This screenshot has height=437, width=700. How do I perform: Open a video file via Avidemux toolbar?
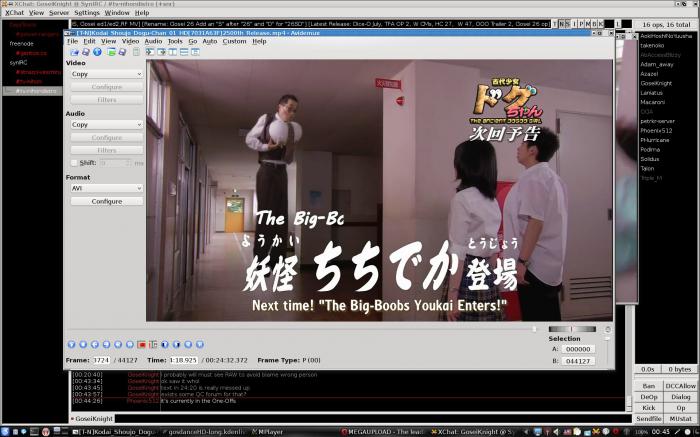pos(74,52)
